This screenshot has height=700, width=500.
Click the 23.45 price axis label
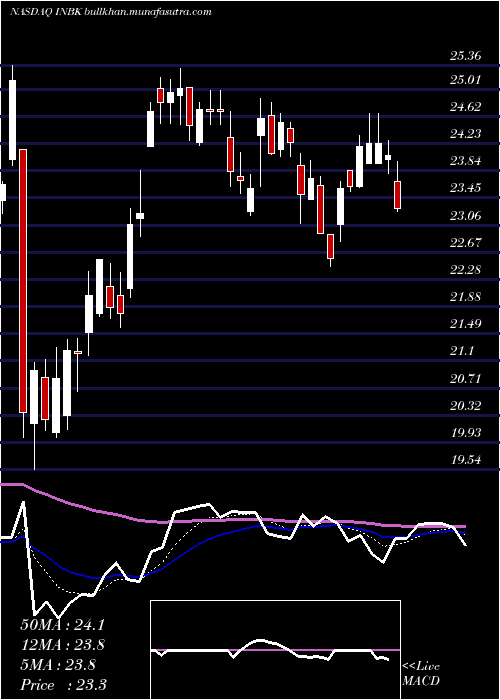[x=466, y=188]
